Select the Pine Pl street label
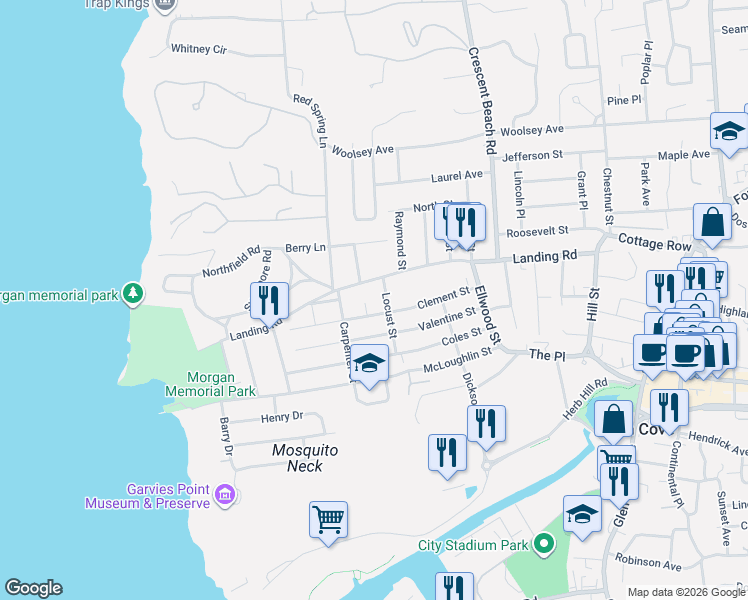 [x=624, y=100]
